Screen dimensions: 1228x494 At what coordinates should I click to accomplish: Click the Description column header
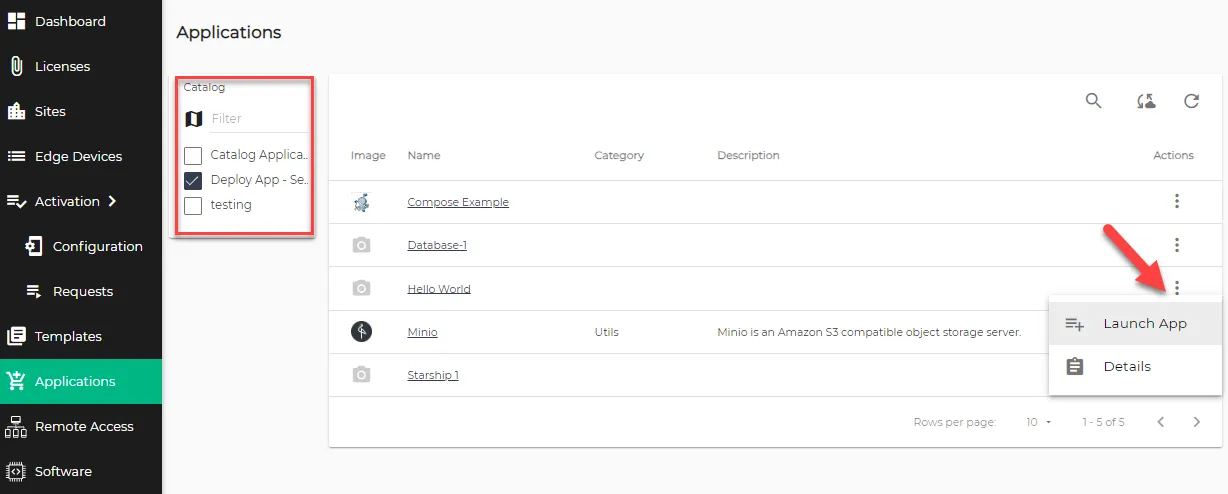(x=748, y=155)
